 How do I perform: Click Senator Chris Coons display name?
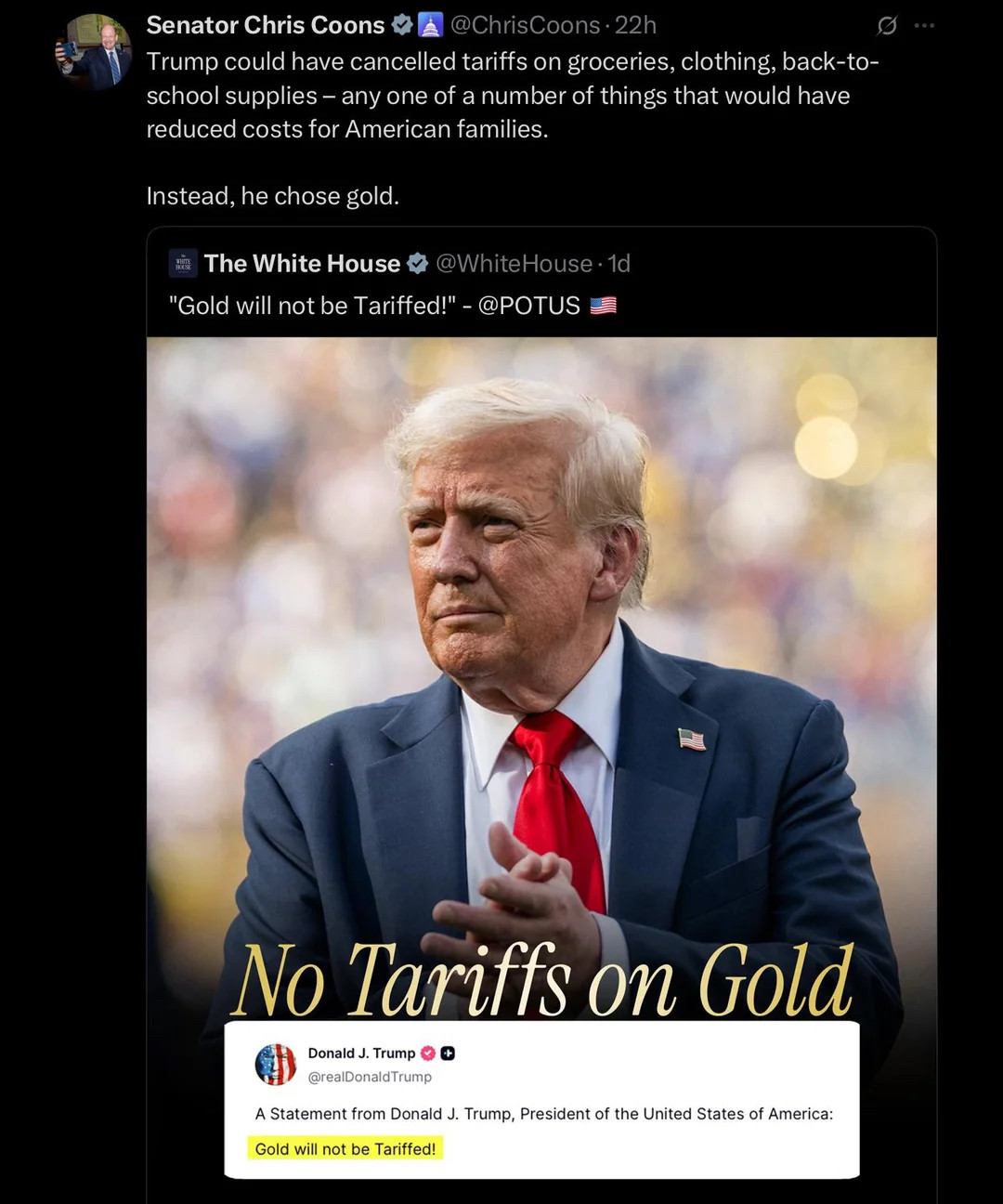266,25
